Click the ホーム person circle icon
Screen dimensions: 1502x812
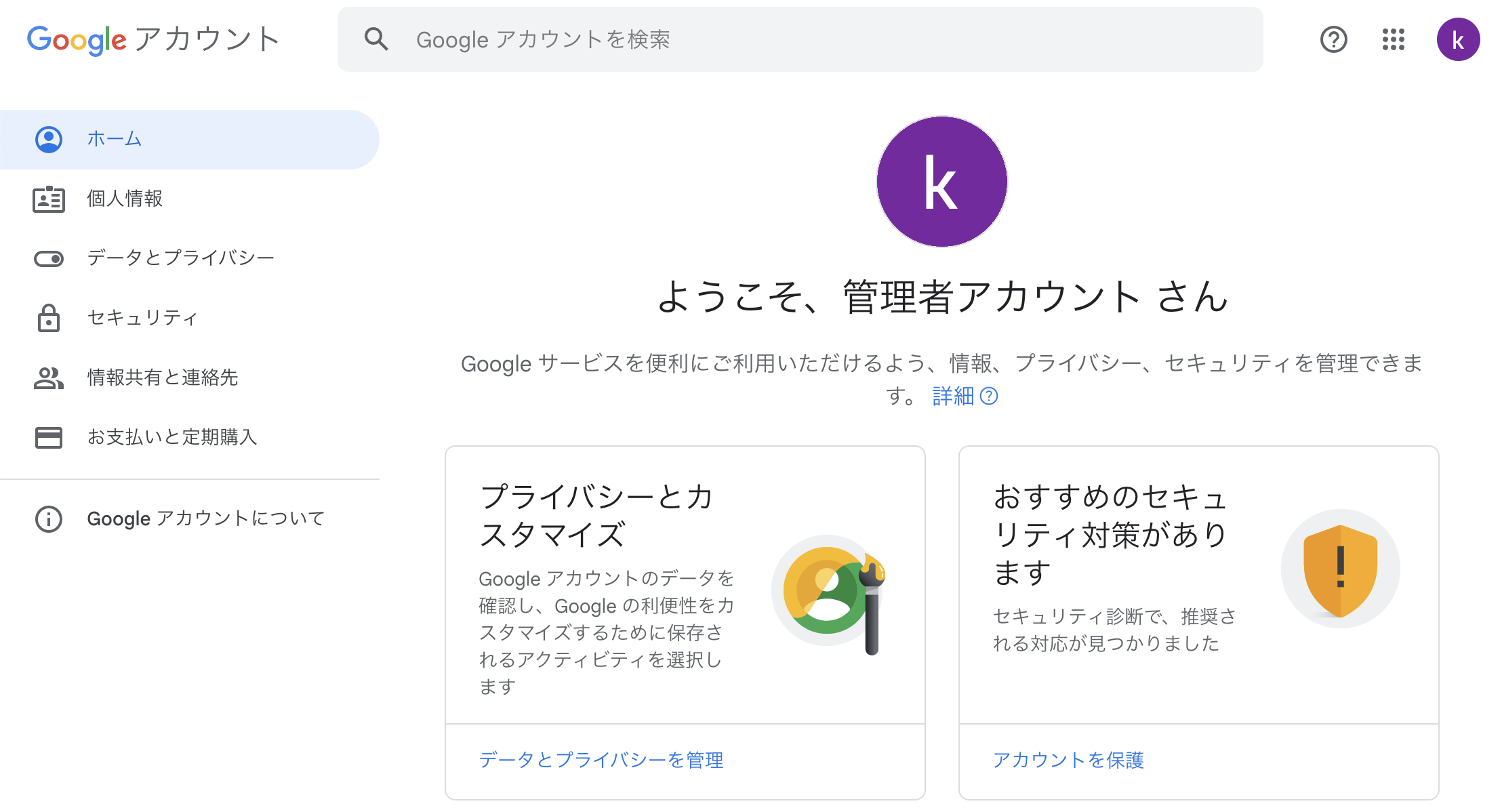tap(49, 139)
